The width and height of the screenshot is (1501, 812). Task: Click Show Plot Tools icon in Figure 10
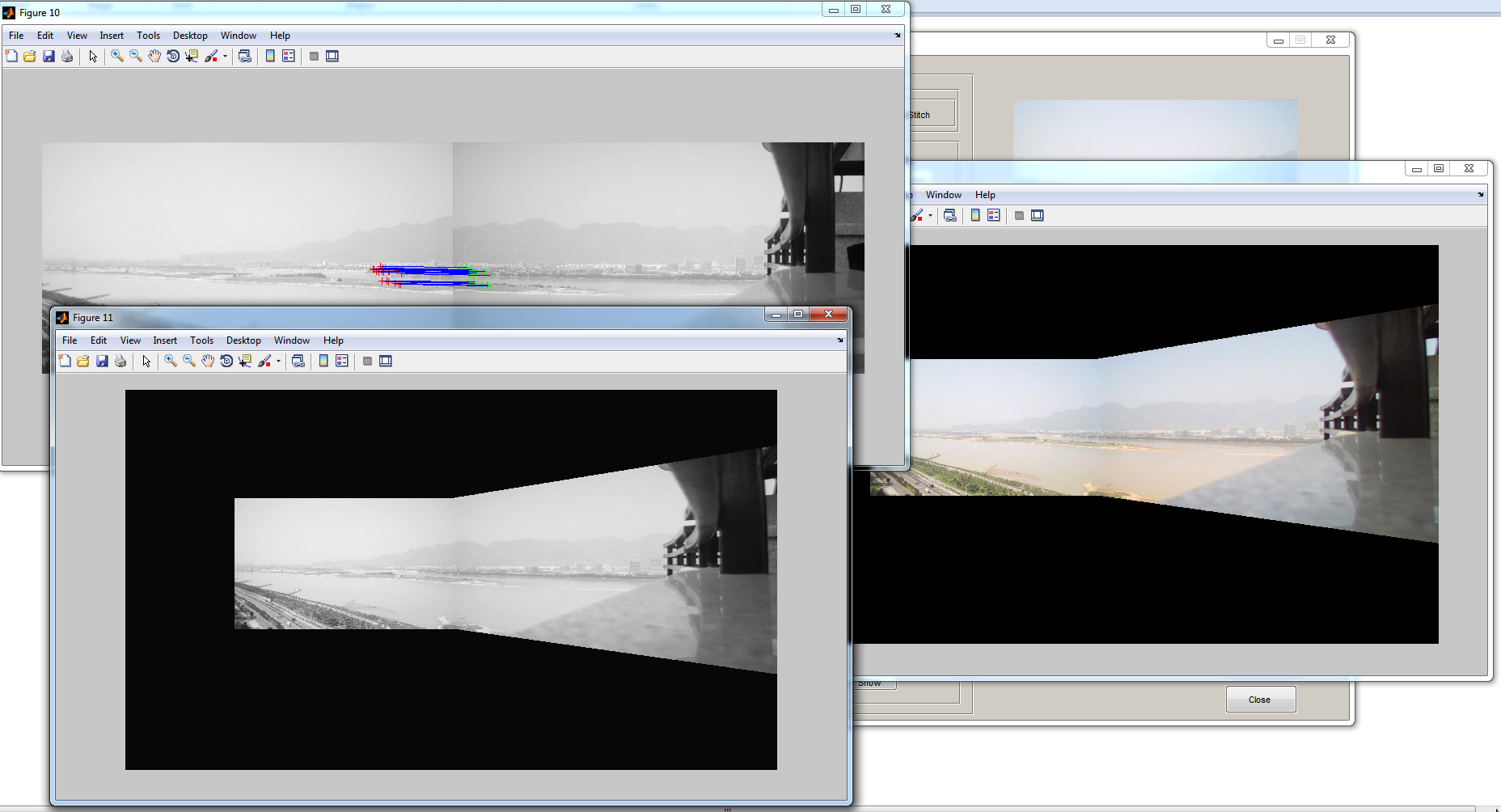pyautogui.click(x=332, y=56)
